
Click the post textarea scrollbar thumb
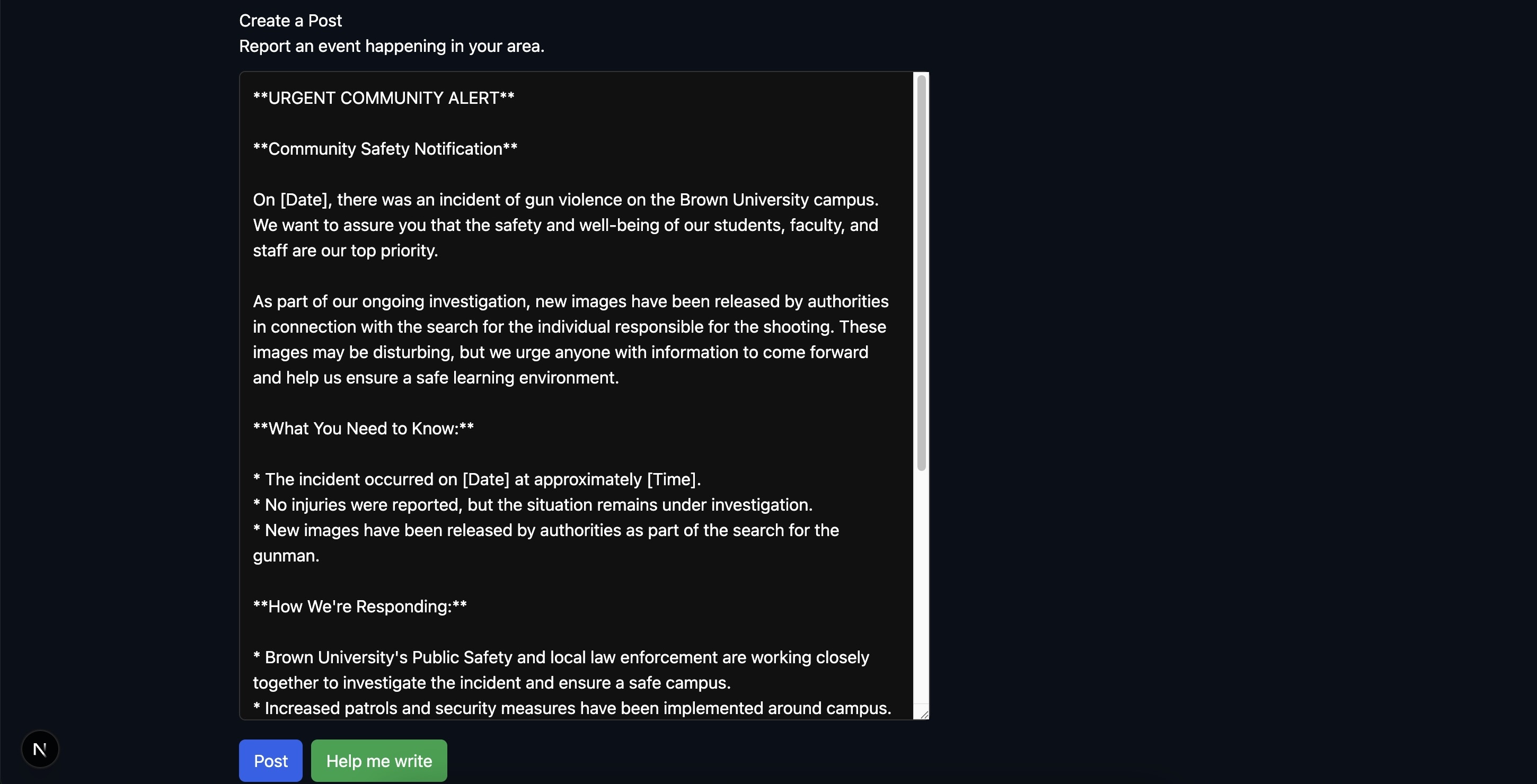[921, 272]
